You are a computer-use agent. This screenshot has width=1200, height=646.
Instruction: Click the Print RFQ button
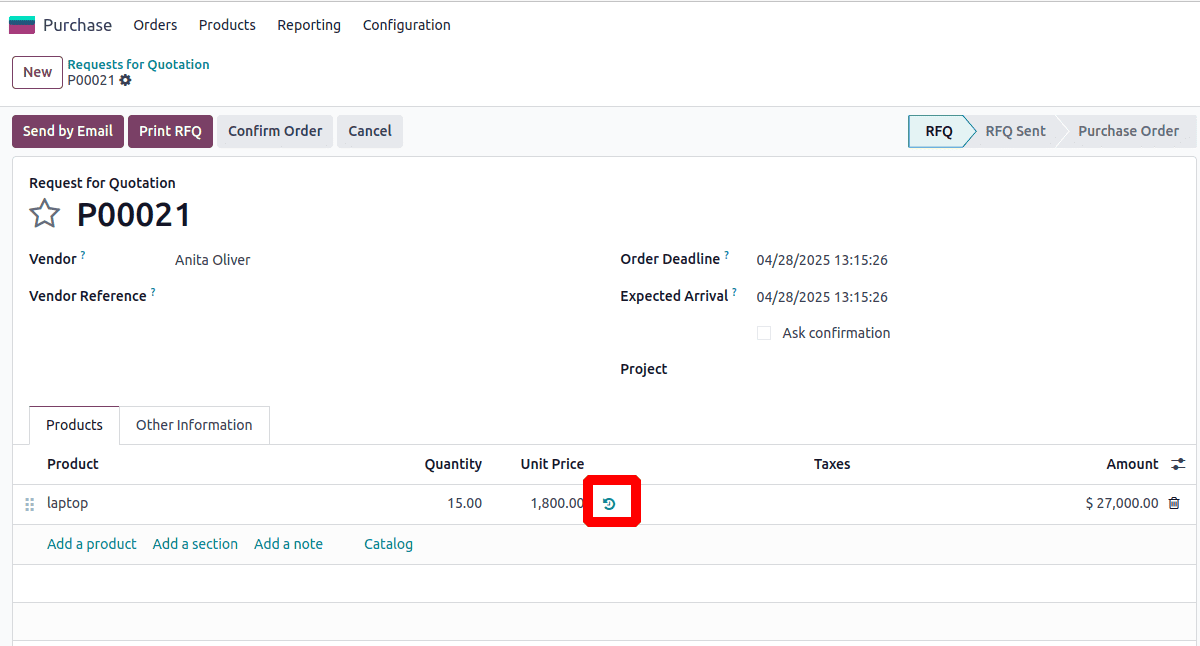click(x=170, y=131)
